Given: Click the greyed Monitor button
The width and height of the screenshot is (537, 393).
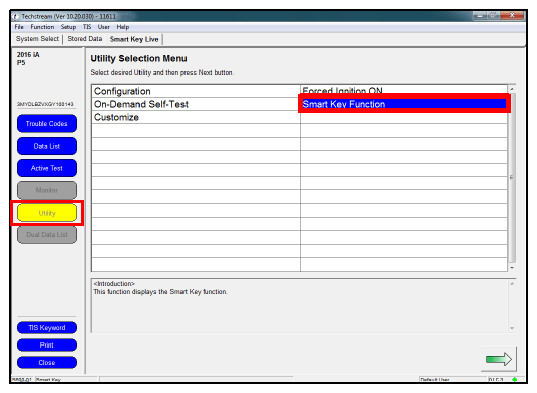Looking at the screenshot, I should point(47,190).
